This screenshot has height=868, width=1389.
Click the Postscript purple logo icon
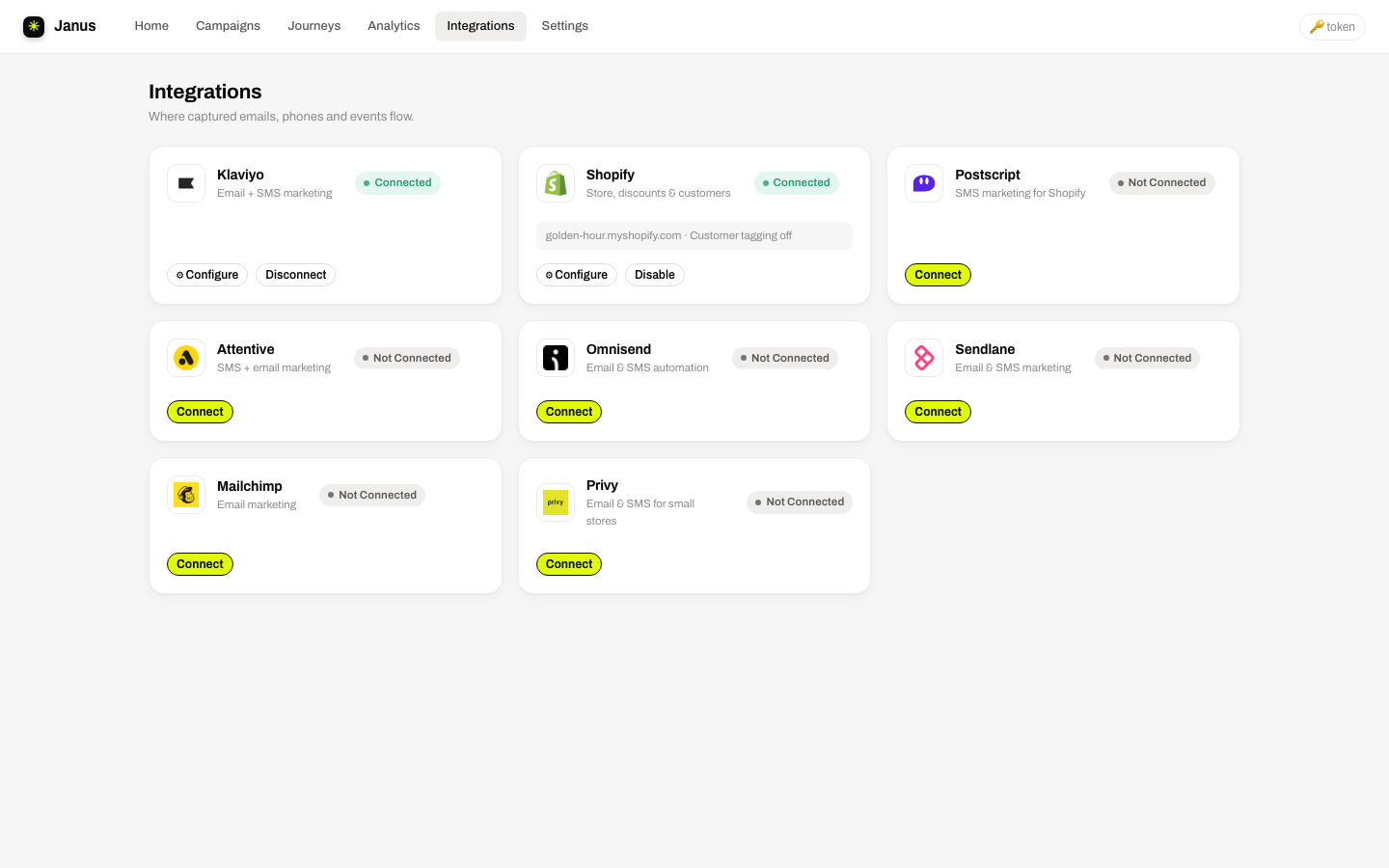[924, 183]
